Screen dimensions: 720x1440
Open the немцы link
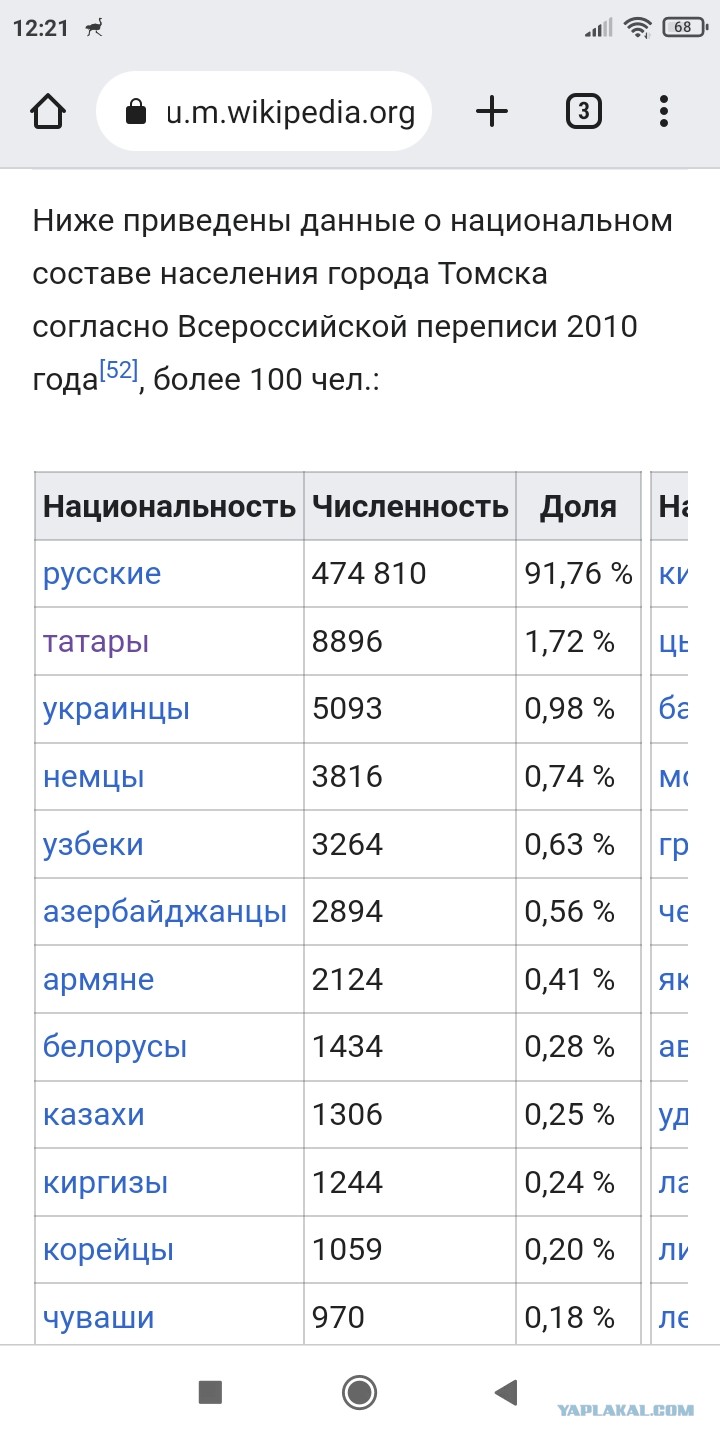93,777
